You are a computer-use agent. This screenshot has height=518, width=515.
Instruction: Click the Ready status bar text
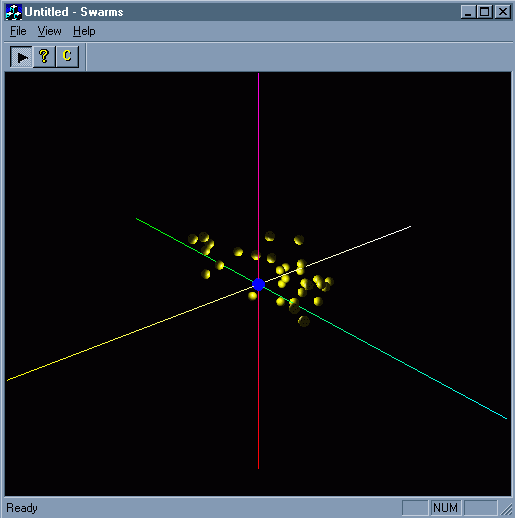[22, 508]
